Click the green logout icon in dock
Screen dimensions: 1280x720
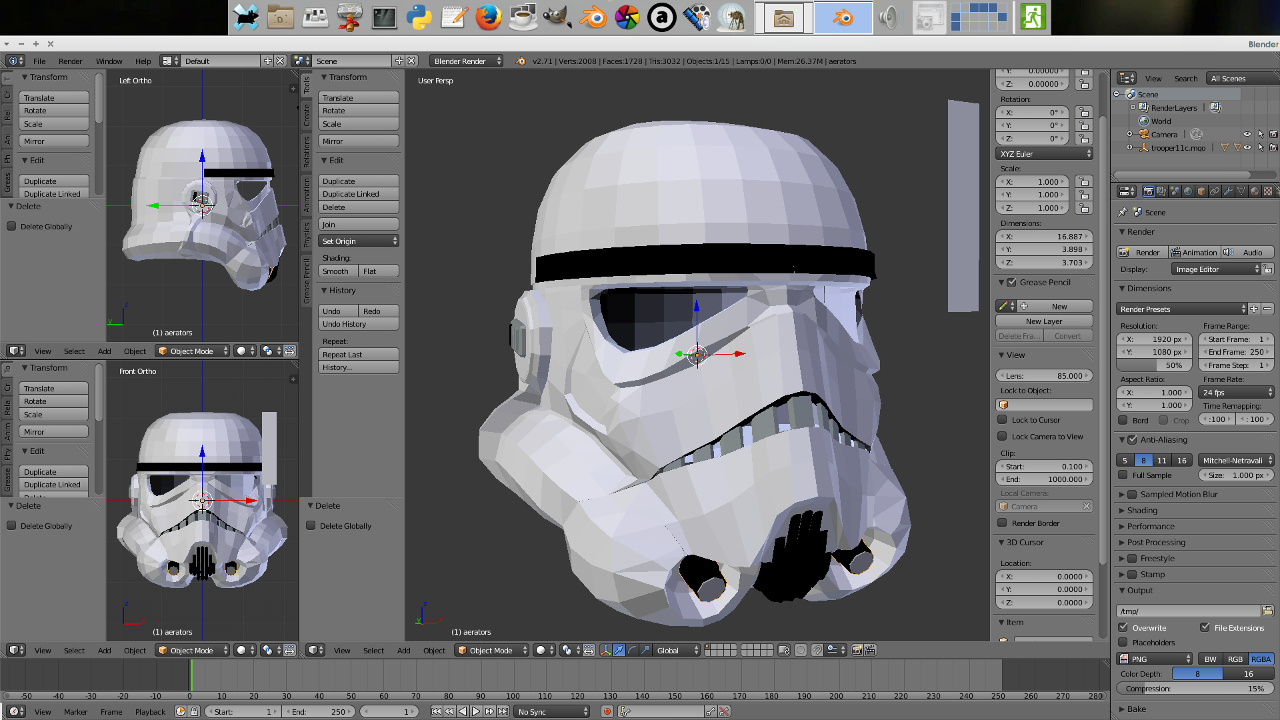pos(1033,17)
